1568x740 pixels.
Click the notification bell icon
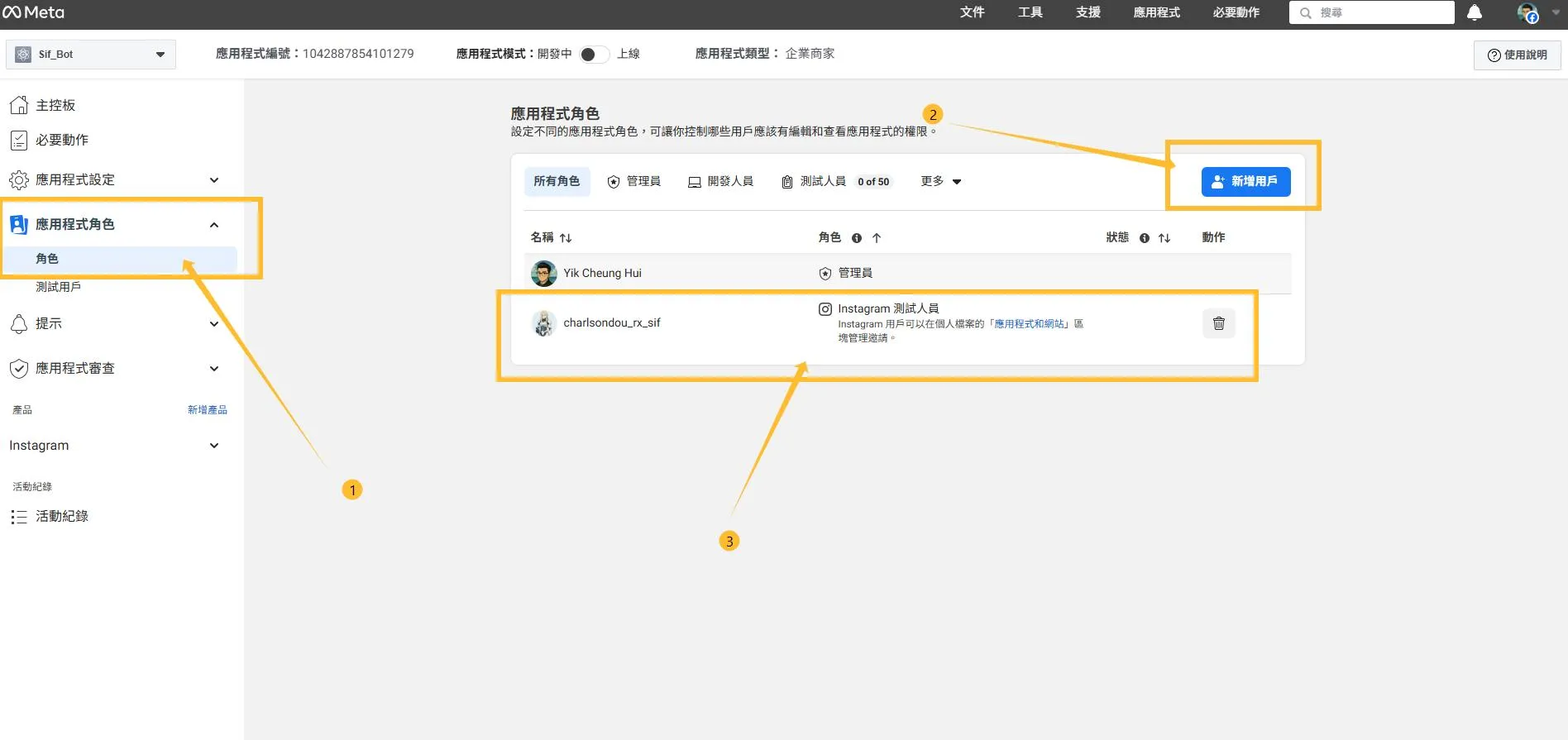1474,12
